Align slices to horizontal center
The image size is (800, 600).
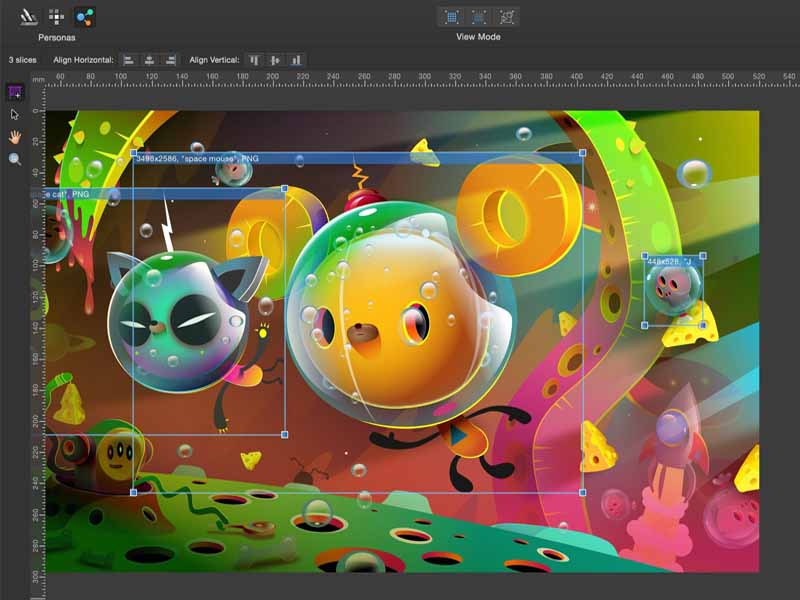(x=149, y=60)
